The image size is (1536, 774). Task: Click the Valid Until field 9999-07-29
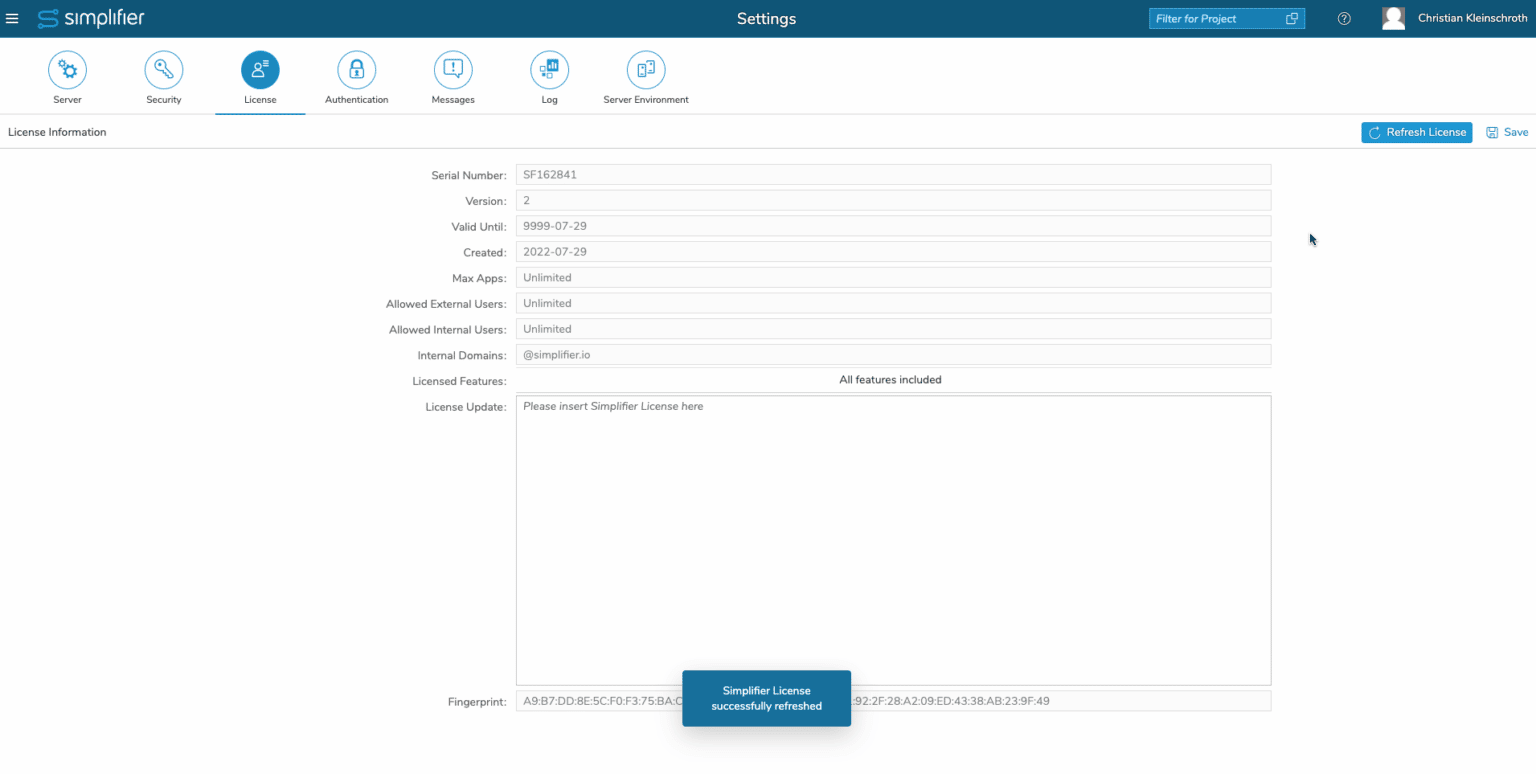pos(893,226)
